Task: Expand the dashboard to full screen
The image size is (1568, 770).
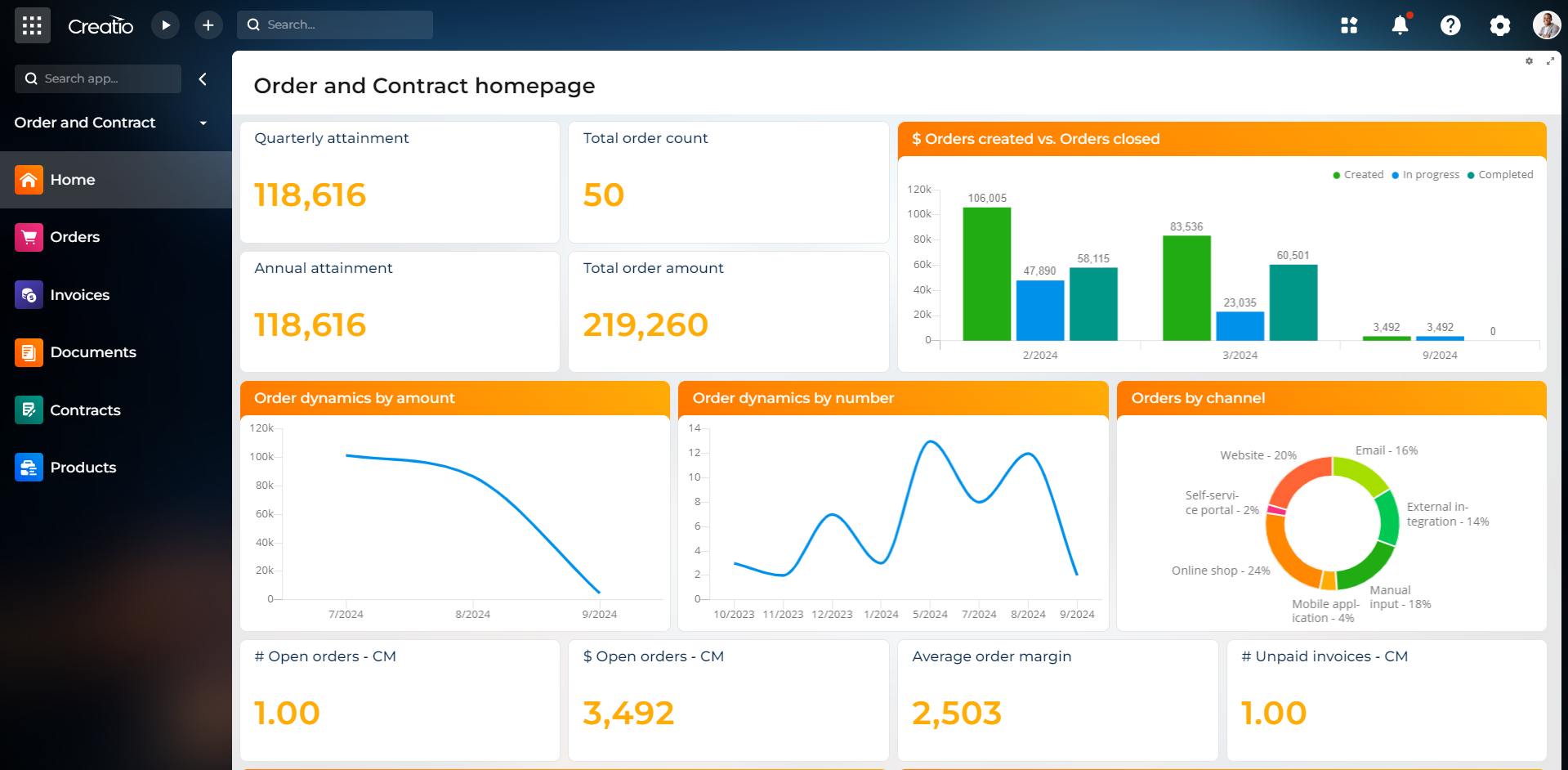Action: coord(1550,60)
